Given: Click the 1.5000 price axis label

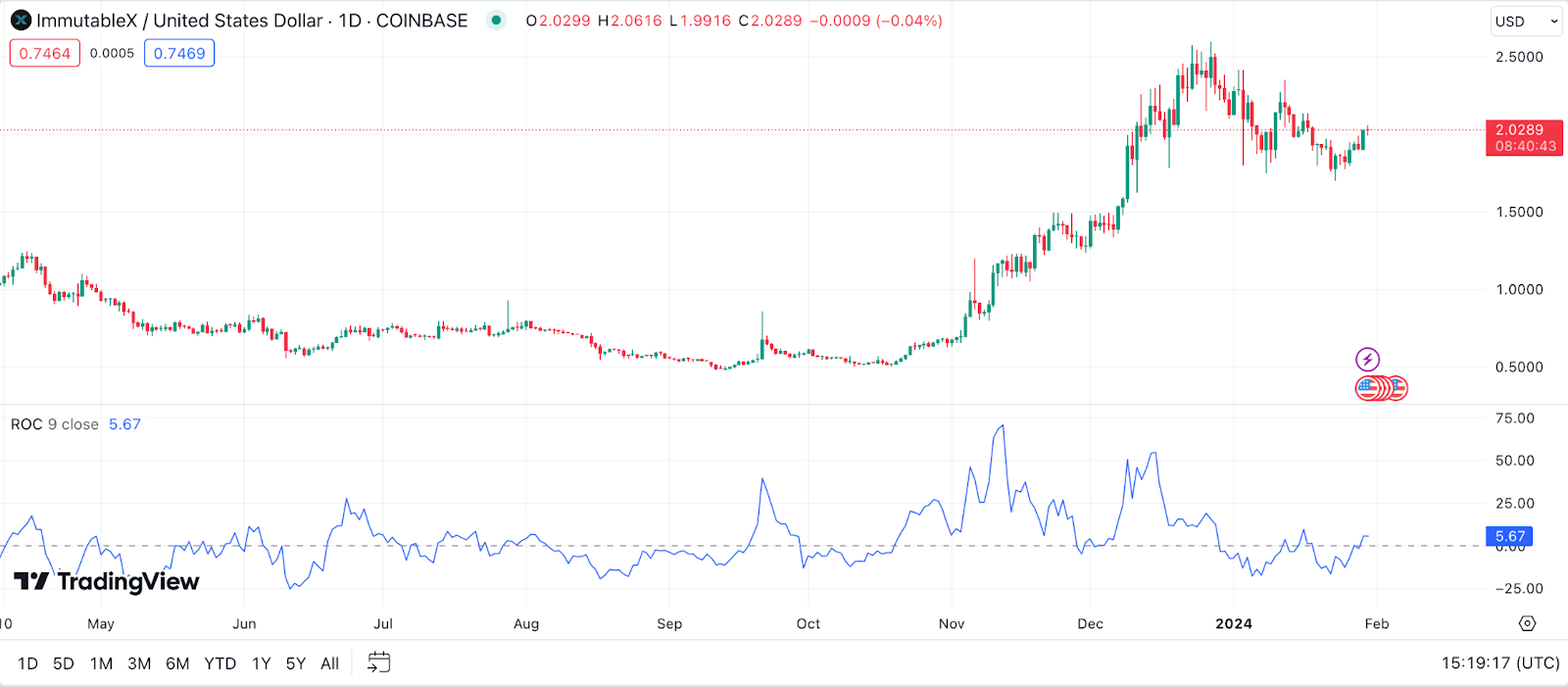Looking at the screenshot, I should [x=1519, y=212].
